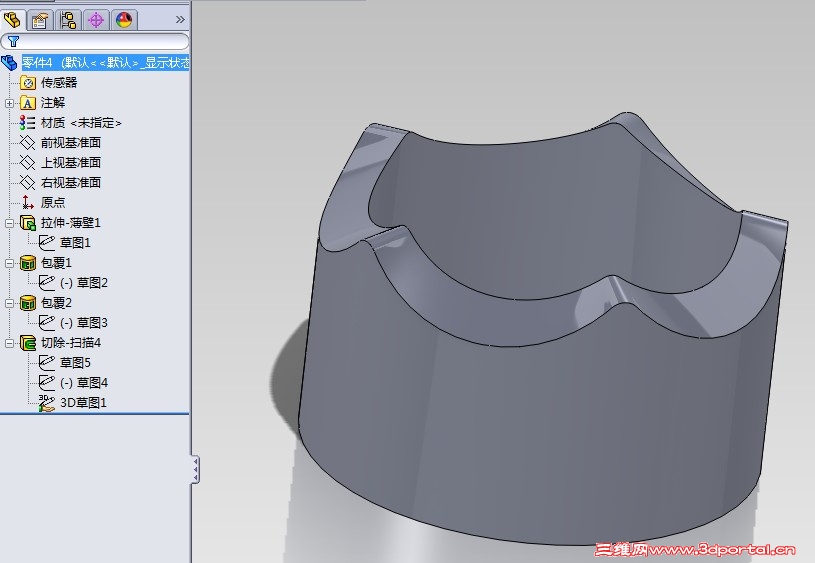Click the (-) 草图3 sketch icon
The height and width of the screenshot is (563, 815).
[47, 323]
